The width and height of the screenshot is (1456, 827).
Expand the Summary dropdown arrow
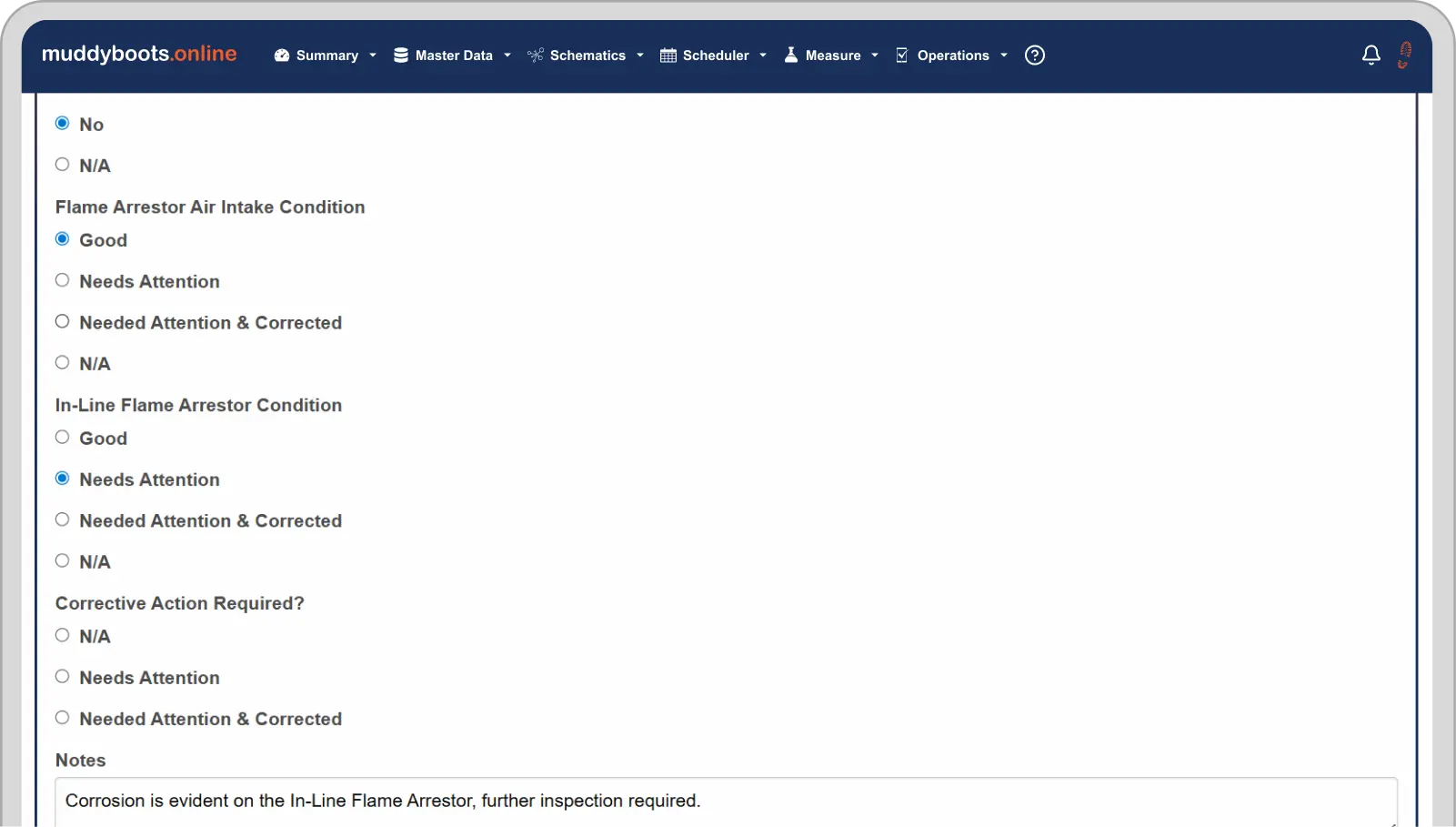373,55
